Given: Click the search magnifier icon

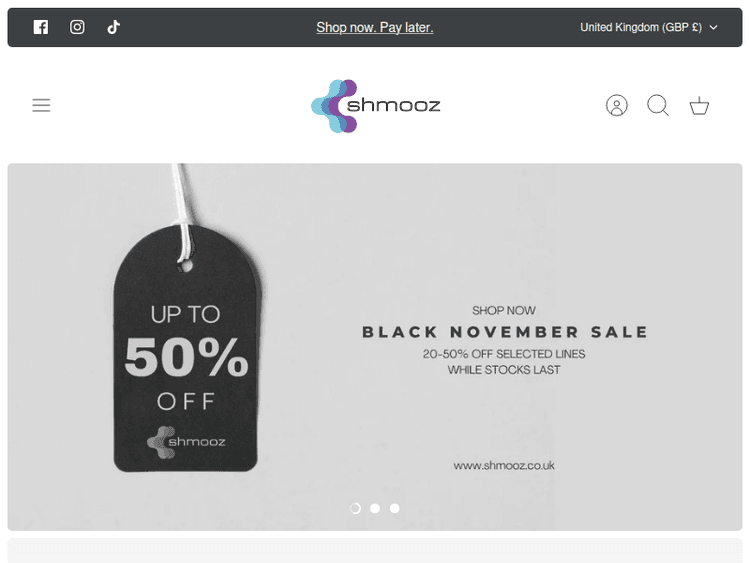Looking at the screenshot, I should (x=658, y=105).
